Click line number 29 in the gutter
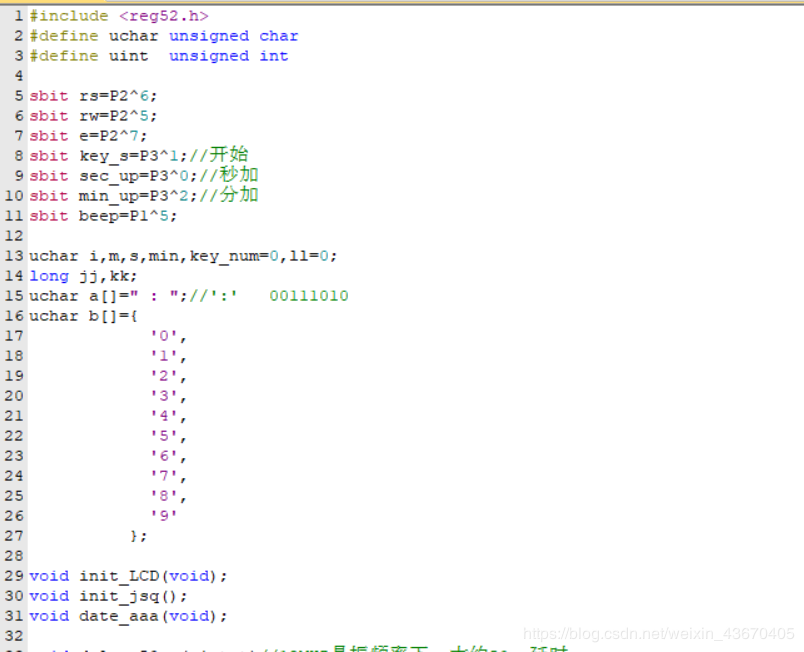 [x=14, y=576]
